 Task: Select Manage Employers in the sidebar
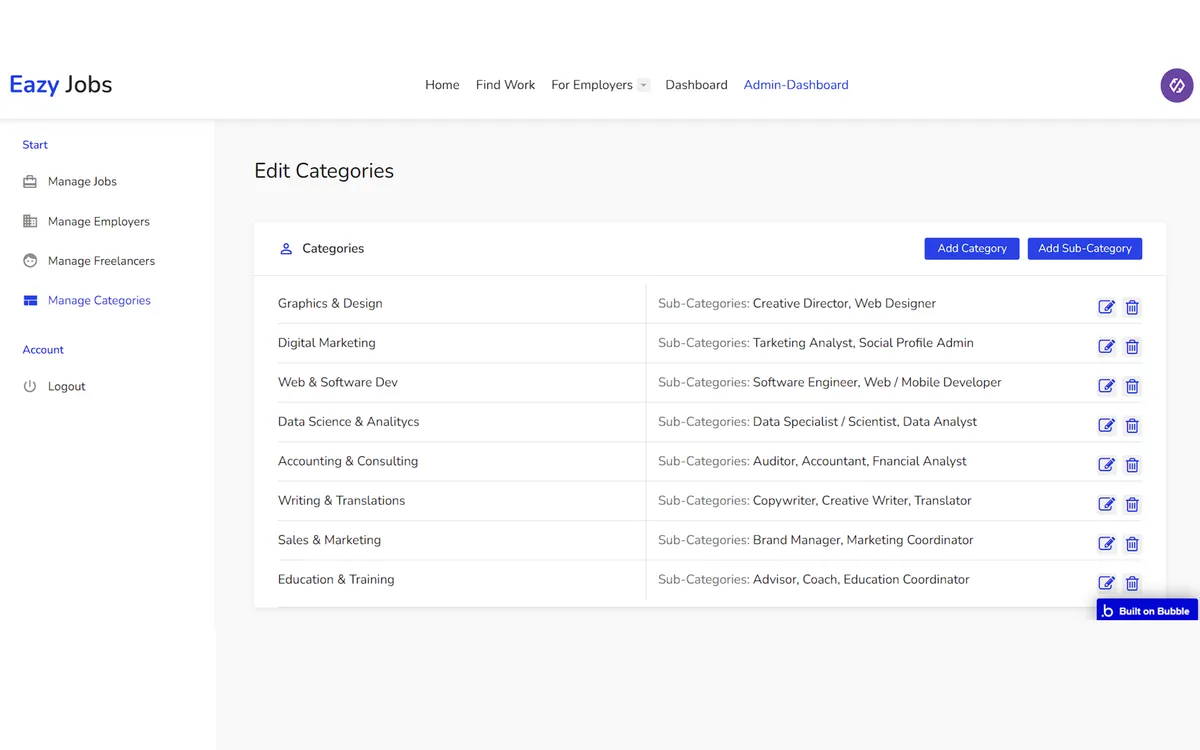[x=99, y=221]
